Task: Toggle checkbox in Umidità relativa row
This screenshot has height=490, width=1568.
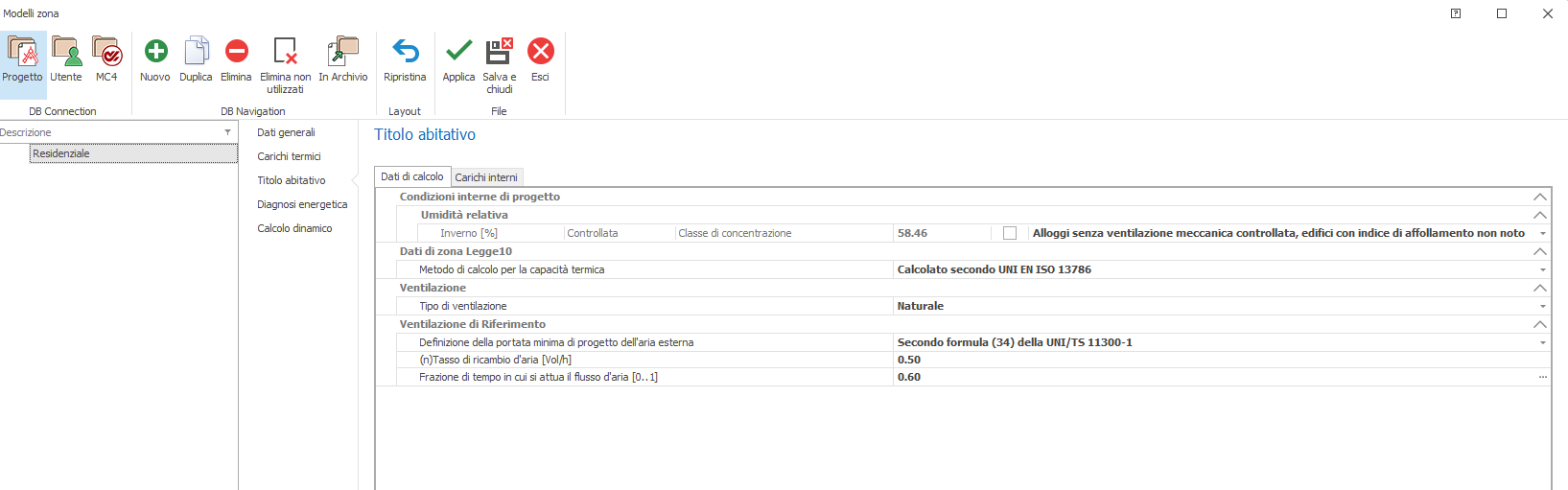Action: click(1009, 233)
